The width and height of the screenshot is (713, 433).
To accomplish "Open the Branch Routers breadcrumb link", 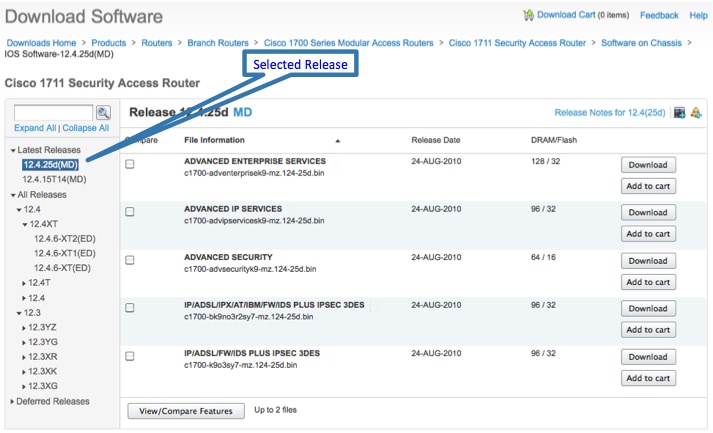I will [x=218, y=43].
